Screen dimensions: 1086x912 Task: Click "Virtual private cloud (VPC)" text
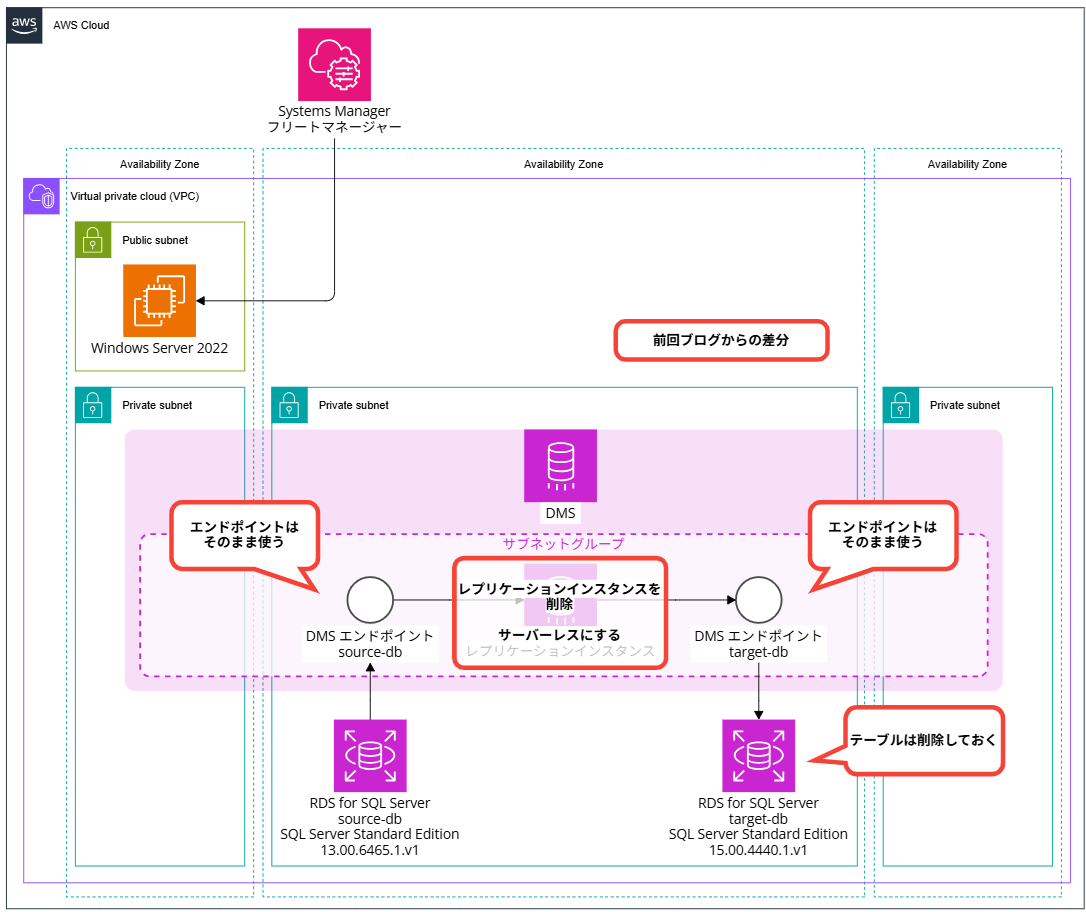(x=134, y=196)
